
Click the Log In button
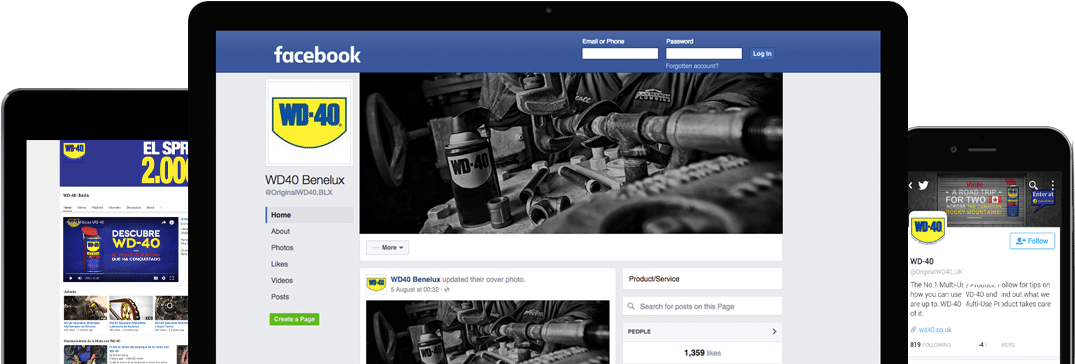[762, 53]
